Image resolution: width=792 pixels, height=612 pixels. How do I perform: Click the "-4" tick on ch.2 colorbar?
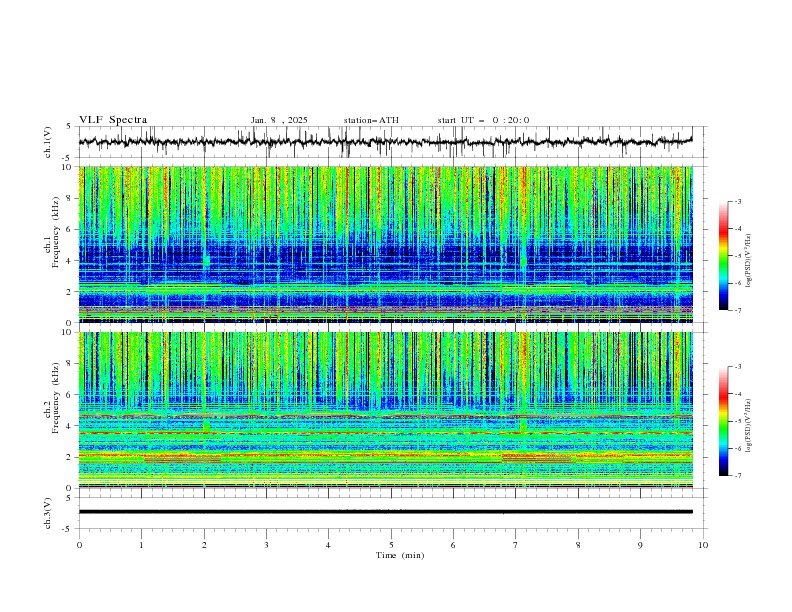click(x=738, y=394)
